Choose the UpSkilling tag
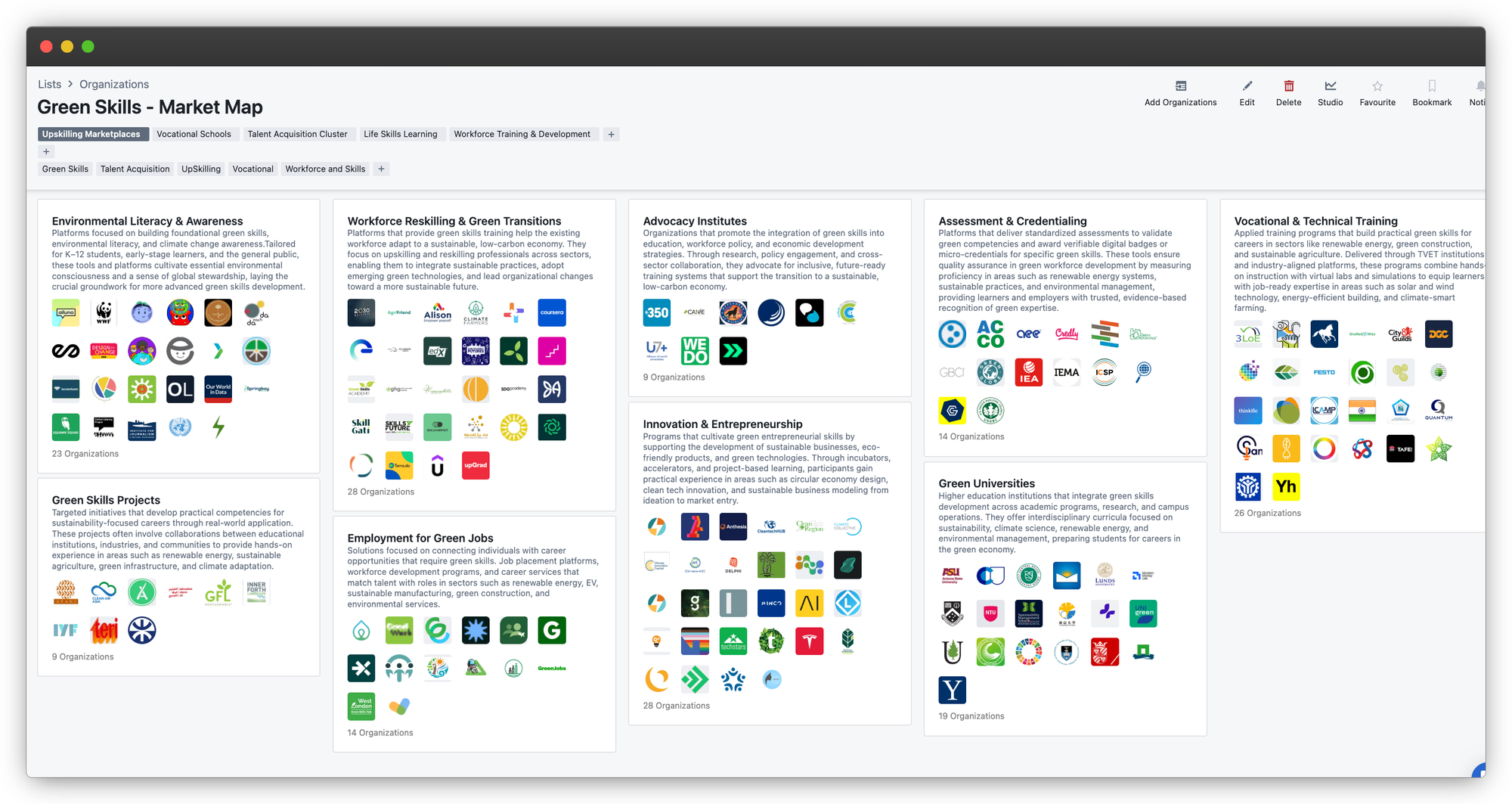The height and width of the screenshot is (804, 1512). (201, 169)
